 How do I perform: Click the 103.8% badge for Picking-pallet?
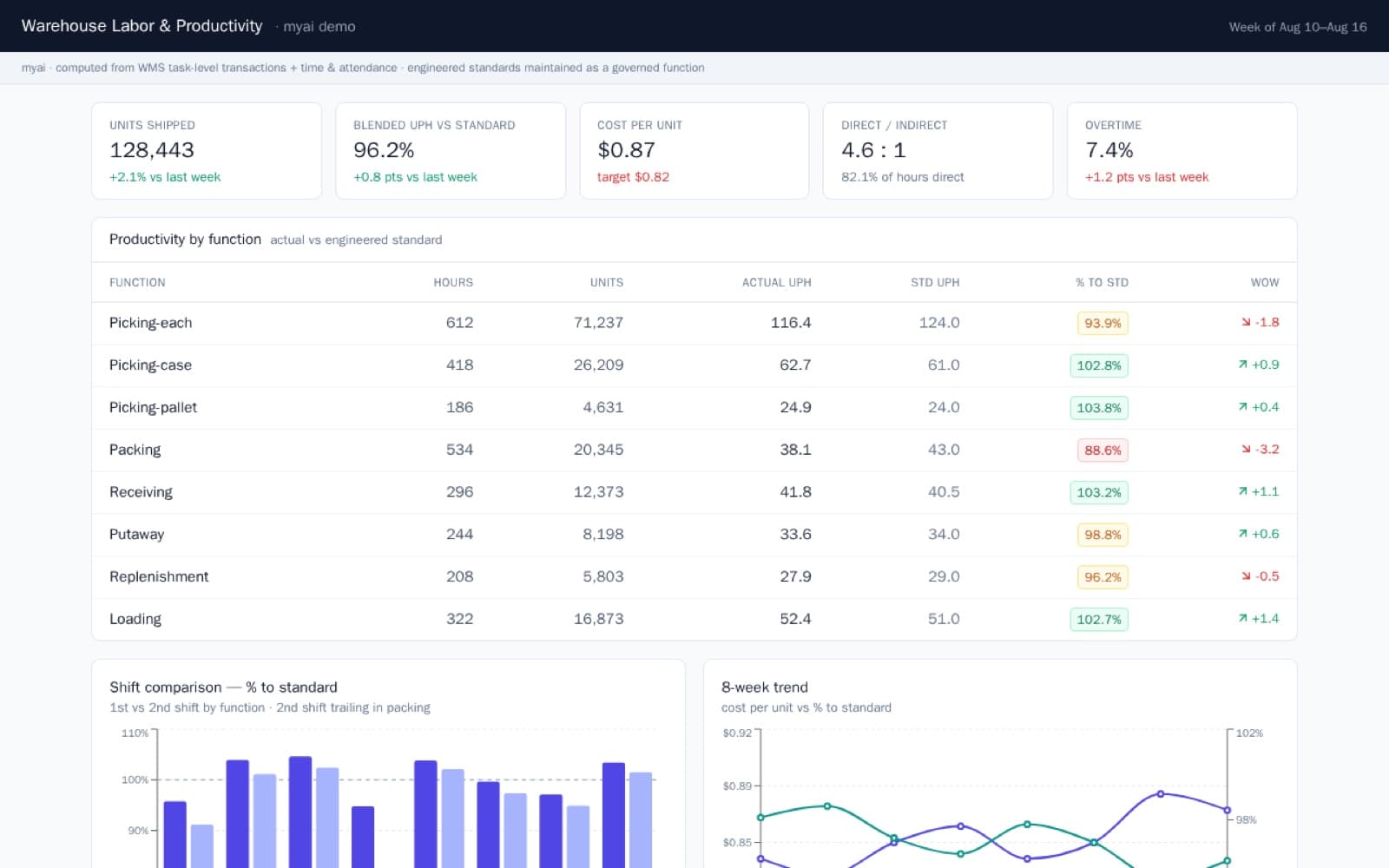point(1099,408)
